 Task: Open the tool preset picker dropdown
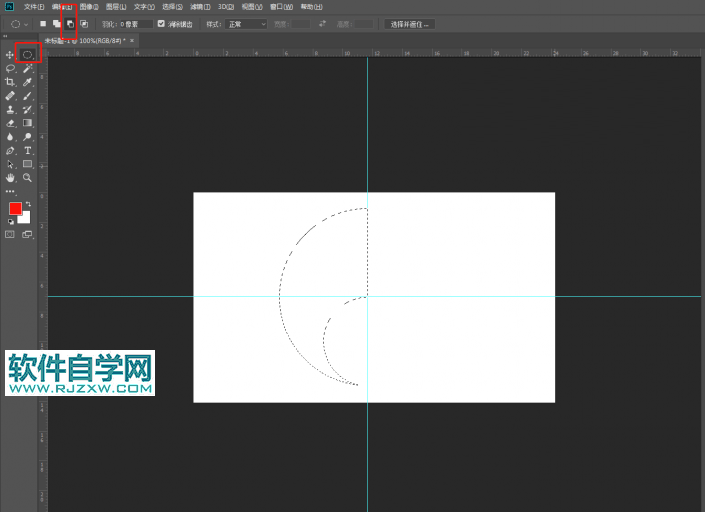[19, 23]
